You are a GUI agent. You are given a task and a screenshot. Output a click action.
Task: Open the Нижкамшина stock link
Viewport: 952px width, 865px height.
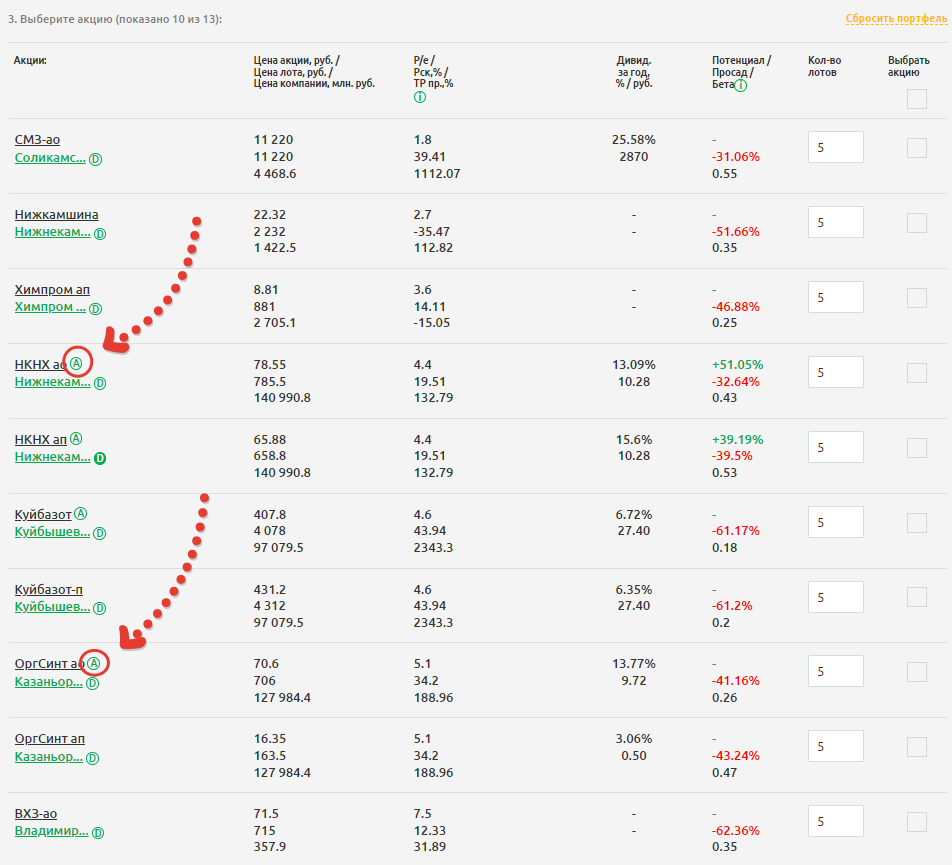[56, 215]
